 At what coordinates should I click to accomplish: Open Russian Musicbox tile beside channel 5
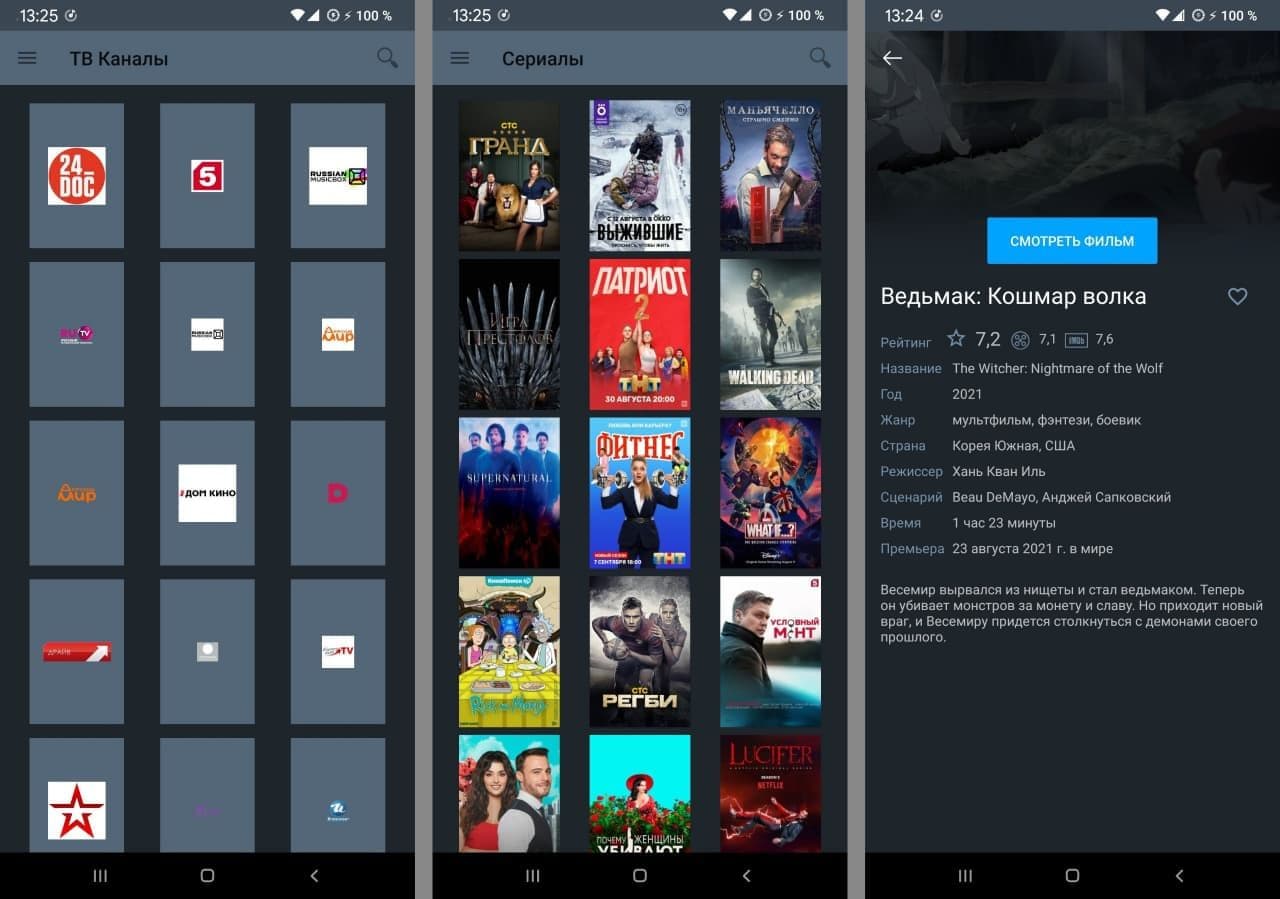[338, 176]
